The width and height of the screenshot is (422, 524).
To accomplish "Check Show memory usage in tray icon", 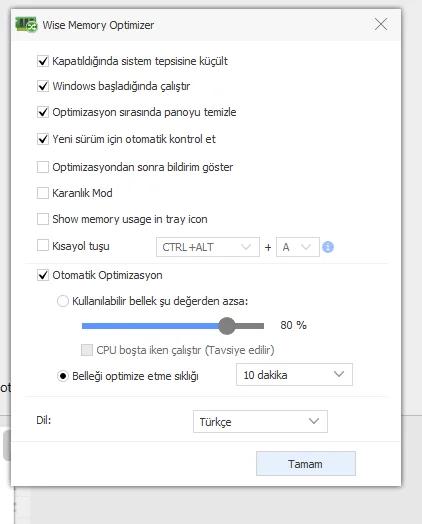I will pos(43,219).
